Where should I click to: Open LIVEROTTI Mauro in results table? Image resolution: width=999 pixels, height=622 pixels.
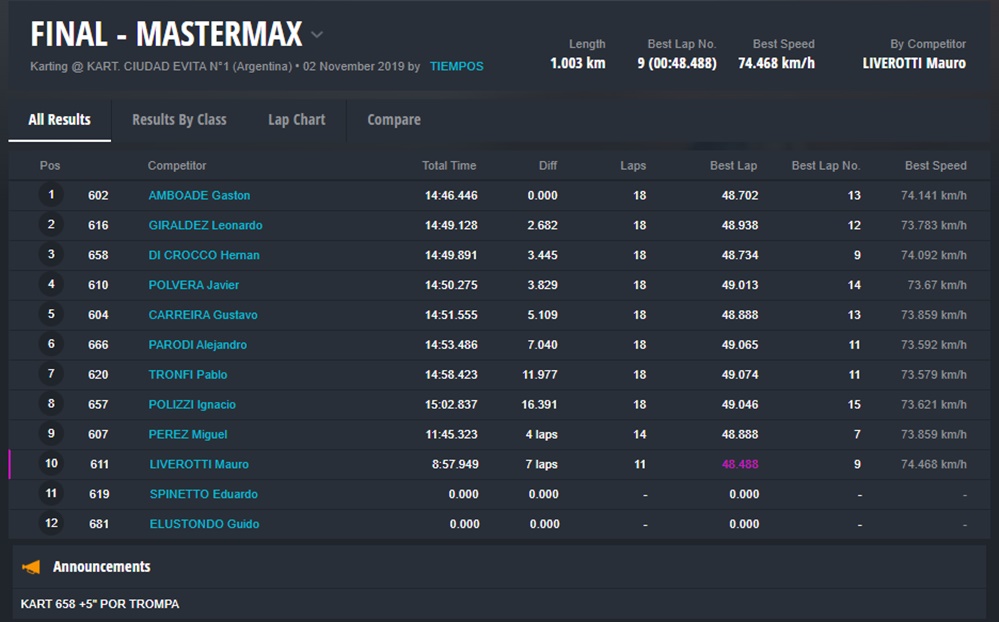pos(198,465)
